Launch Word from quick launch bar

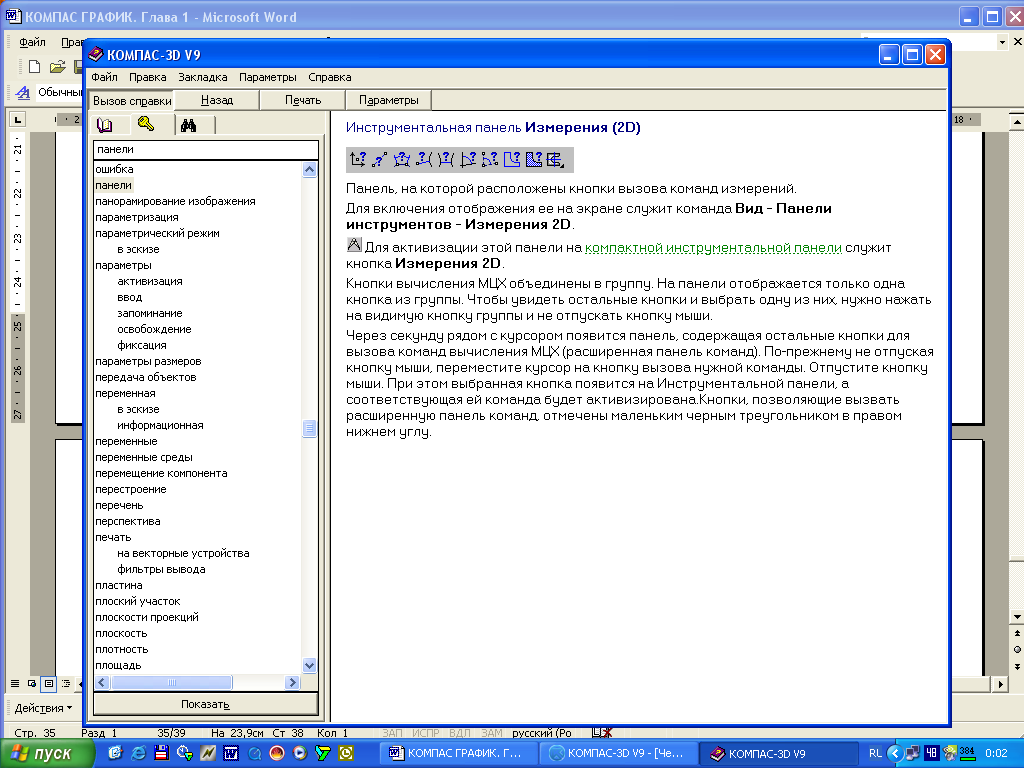pyautogui.click(x=231, y=753)
